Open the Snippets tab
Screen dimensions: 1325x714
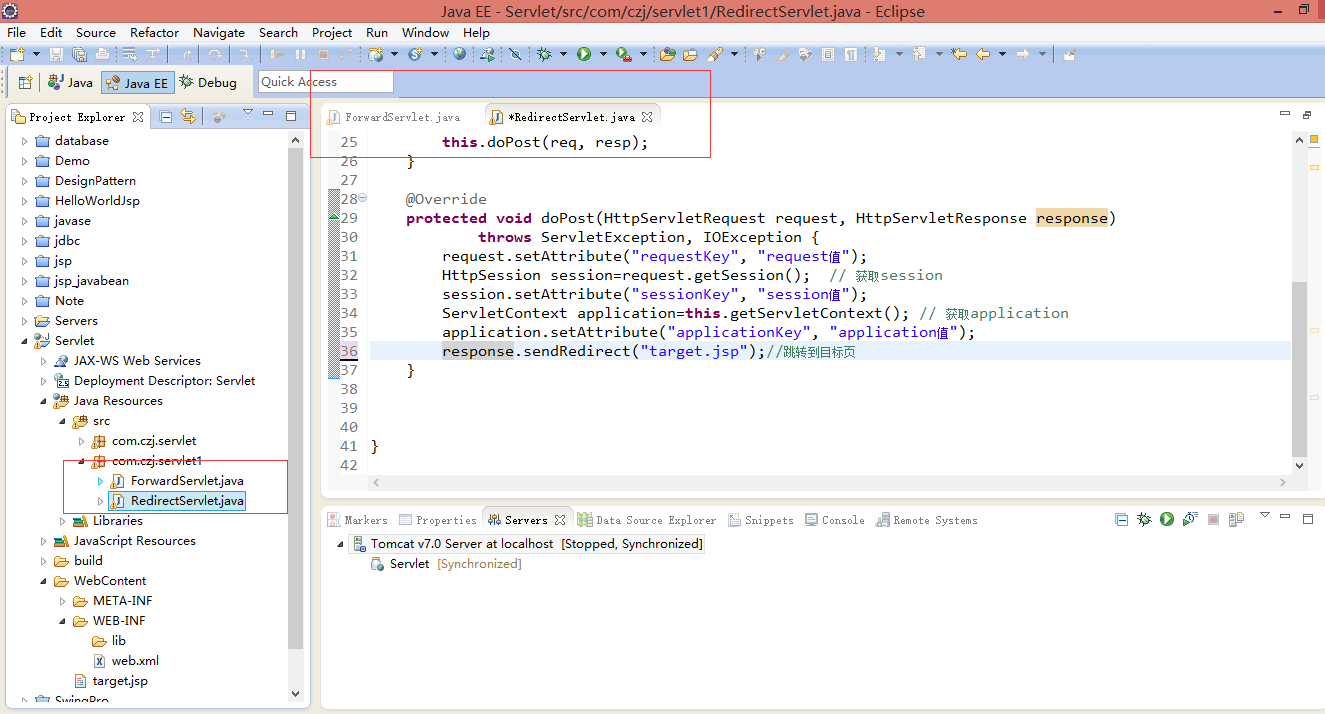(x=761, y=520)
